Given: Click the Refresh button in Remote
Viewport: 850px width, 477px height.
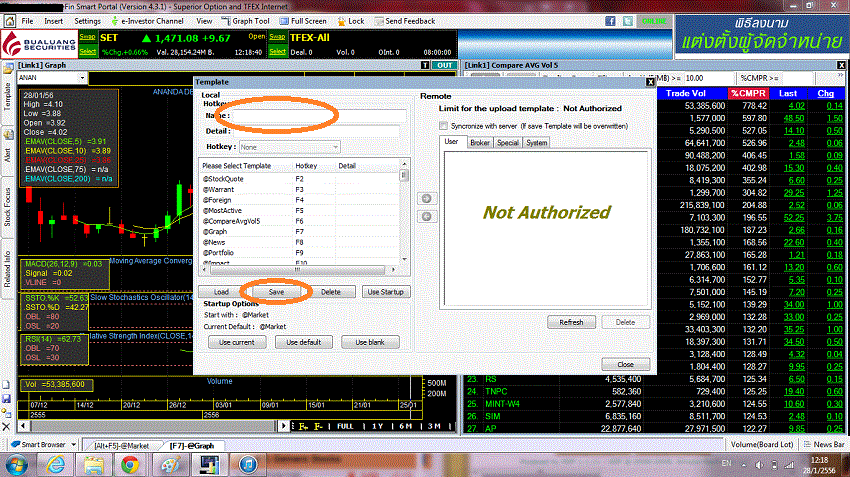Looking at the screenshot, I should (x=571, y=322).
